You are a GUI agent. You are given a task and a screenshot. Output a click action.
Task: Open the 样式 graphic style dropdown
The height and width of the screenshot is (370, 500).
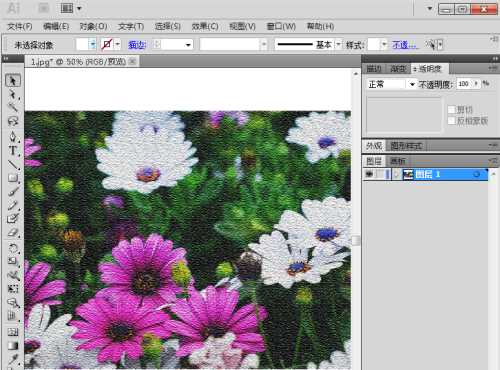click(384, 44)
